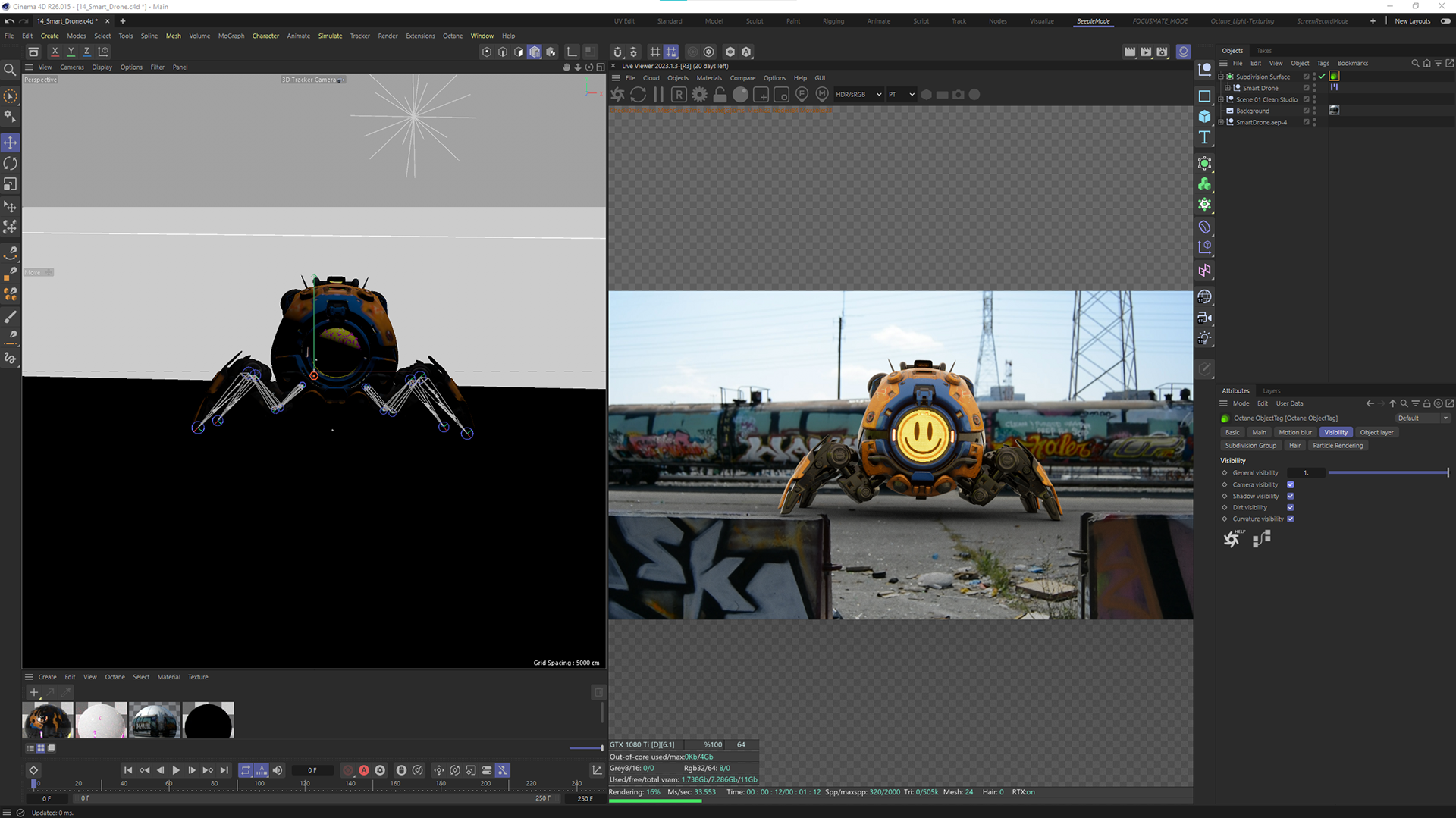Select the Move tool in left toolbar
The height and width of the screenshot is (818, 1456).
tap(11, 143)
